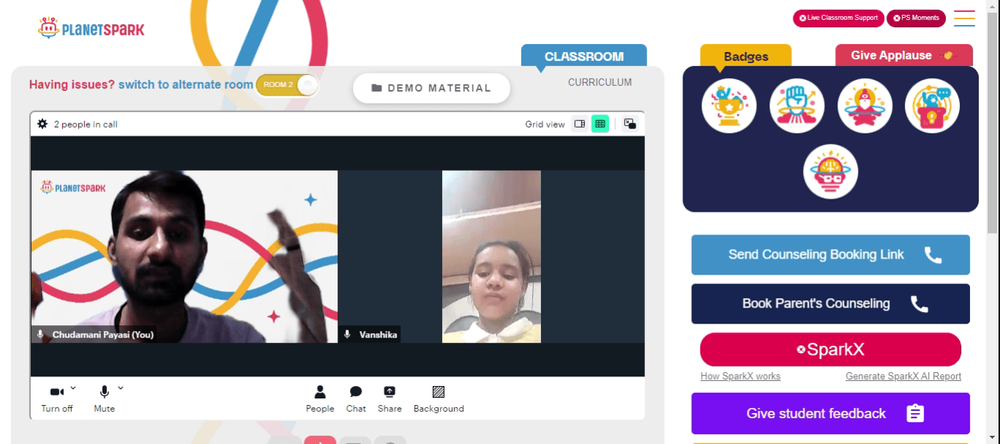Expand microphone options chevron
Screen dimensions: 1000x444
[121, 388]
